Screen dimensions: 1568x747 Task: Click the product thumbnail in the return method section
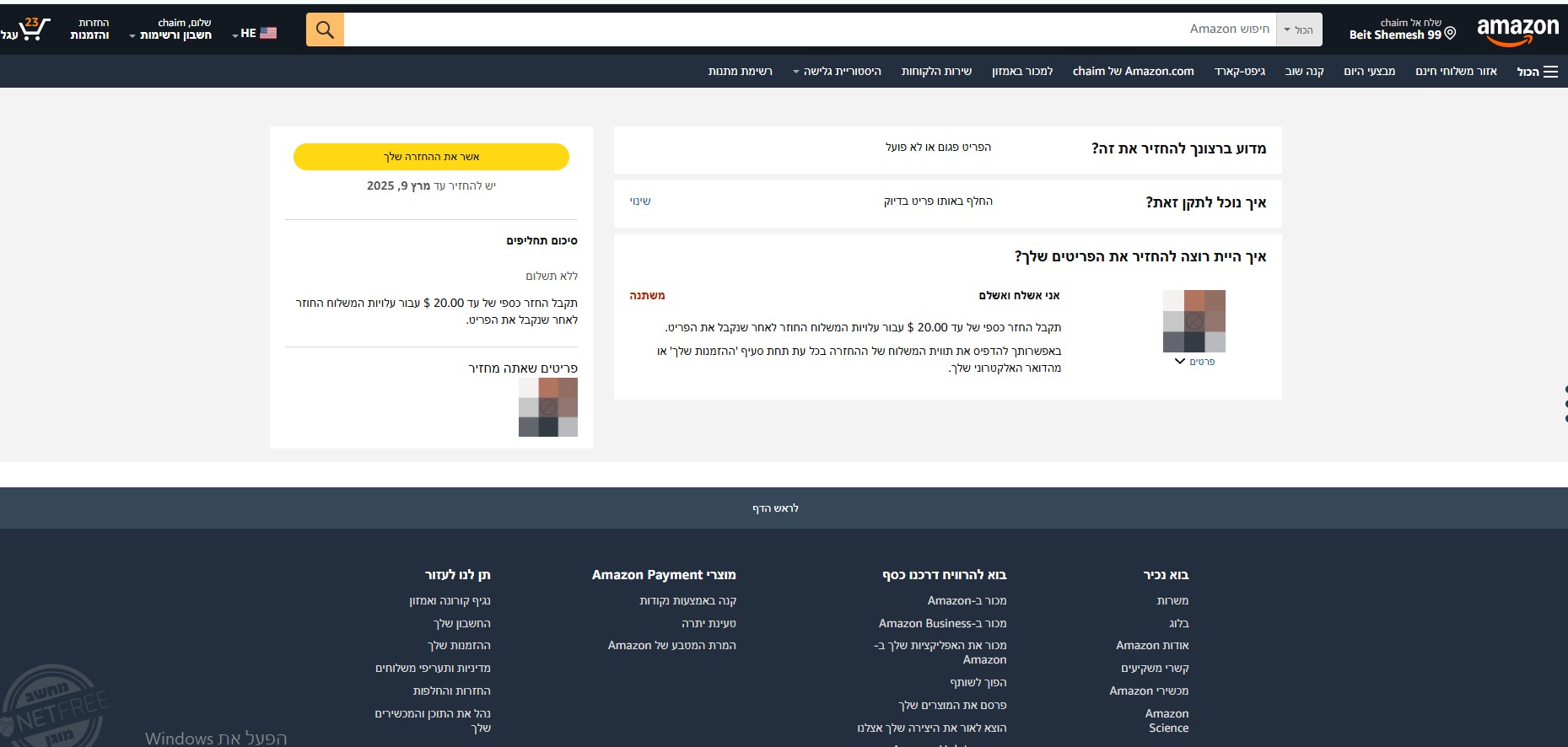point(1194,321)
